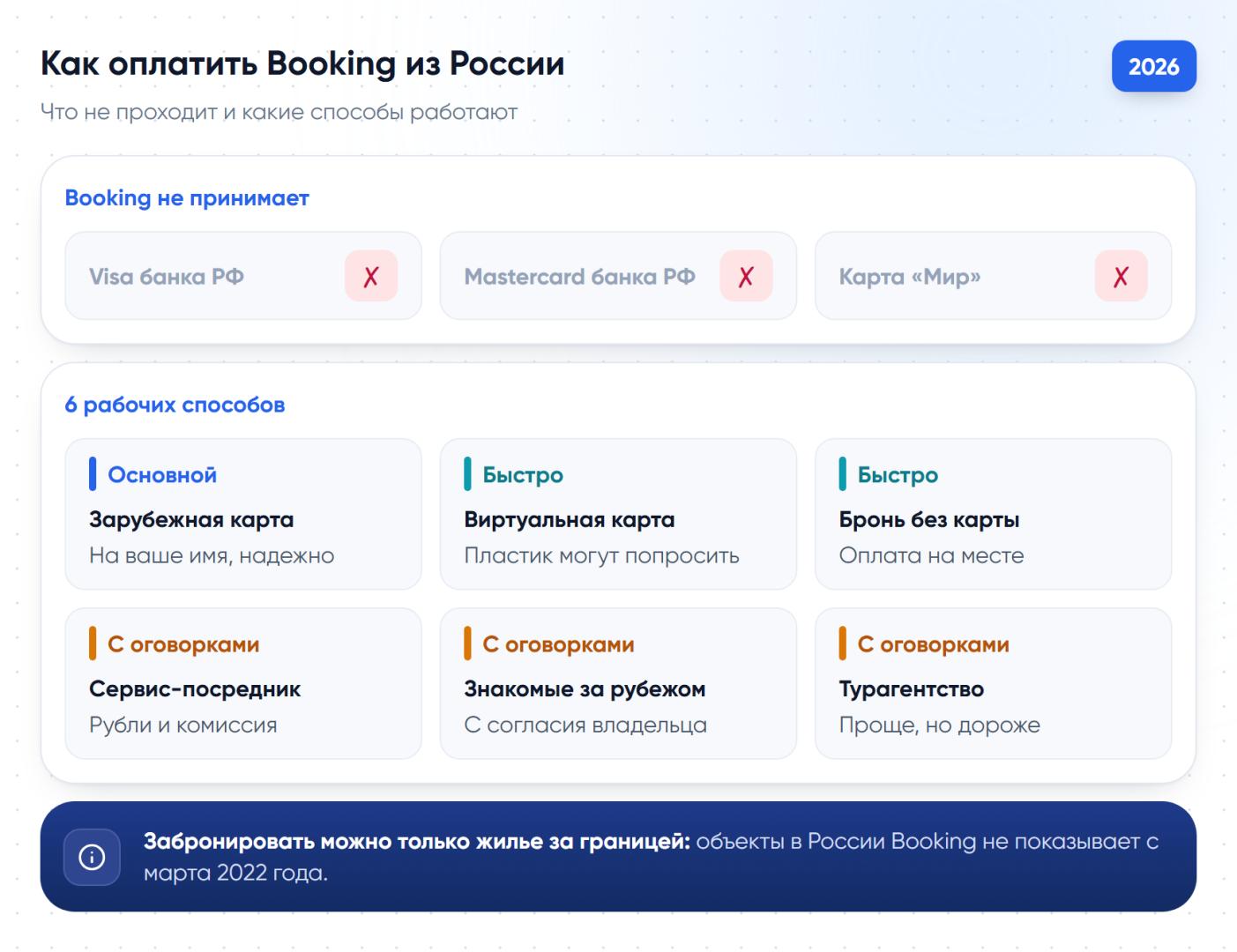
Task: Click the text Карта «Мир»
Action: point(910,277)
